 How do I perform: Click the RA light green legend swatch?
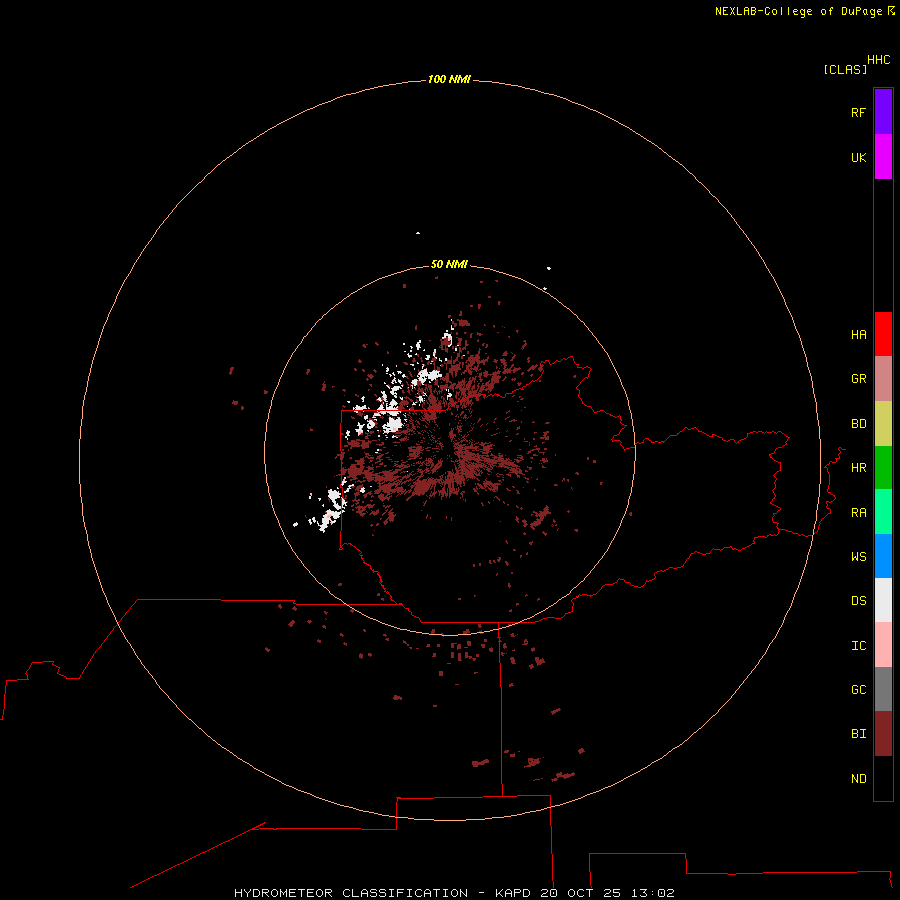(883, 512)
